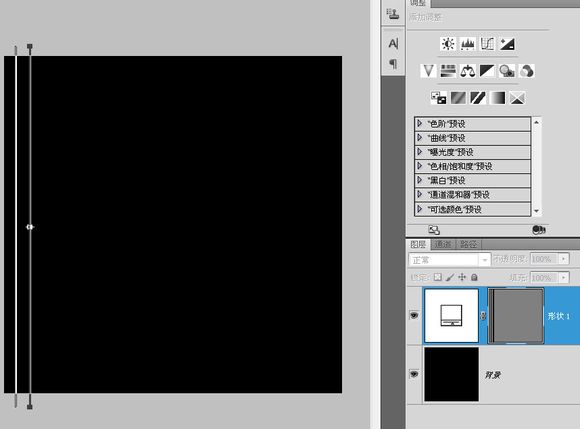Add a Curves adjustment
Viewport: 580px width, 429px height.
[487, 44]
